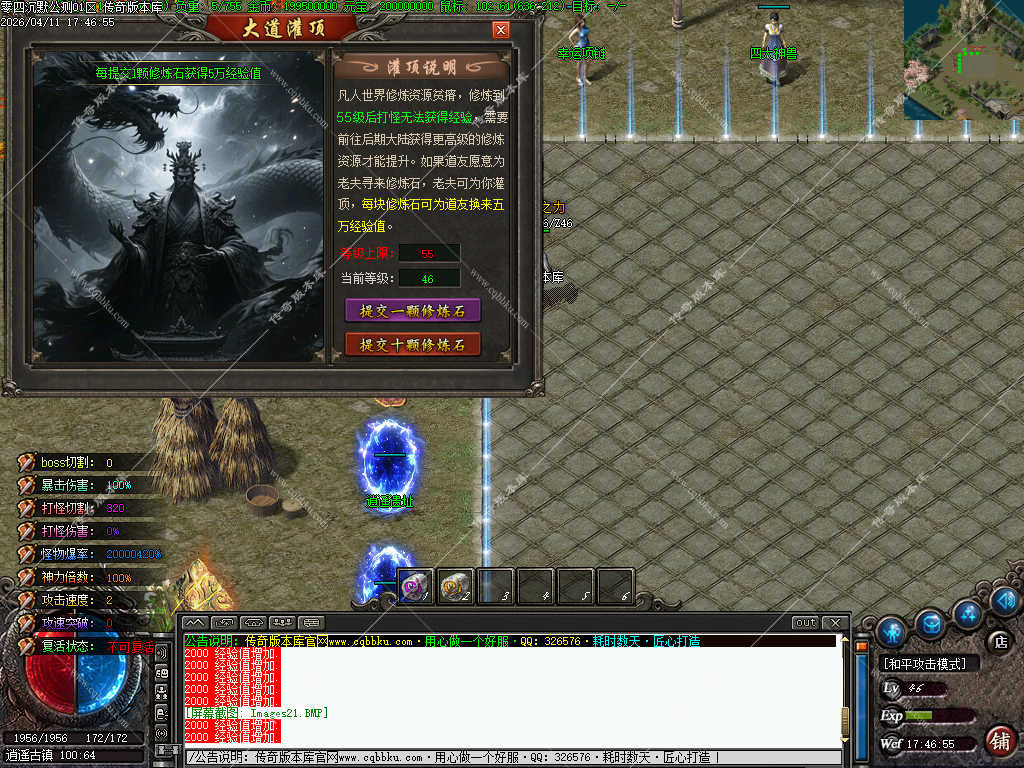Viewport: 1024px width, 768px height.
Task: Click the chat text input field
Action: [x=500, y=758]
